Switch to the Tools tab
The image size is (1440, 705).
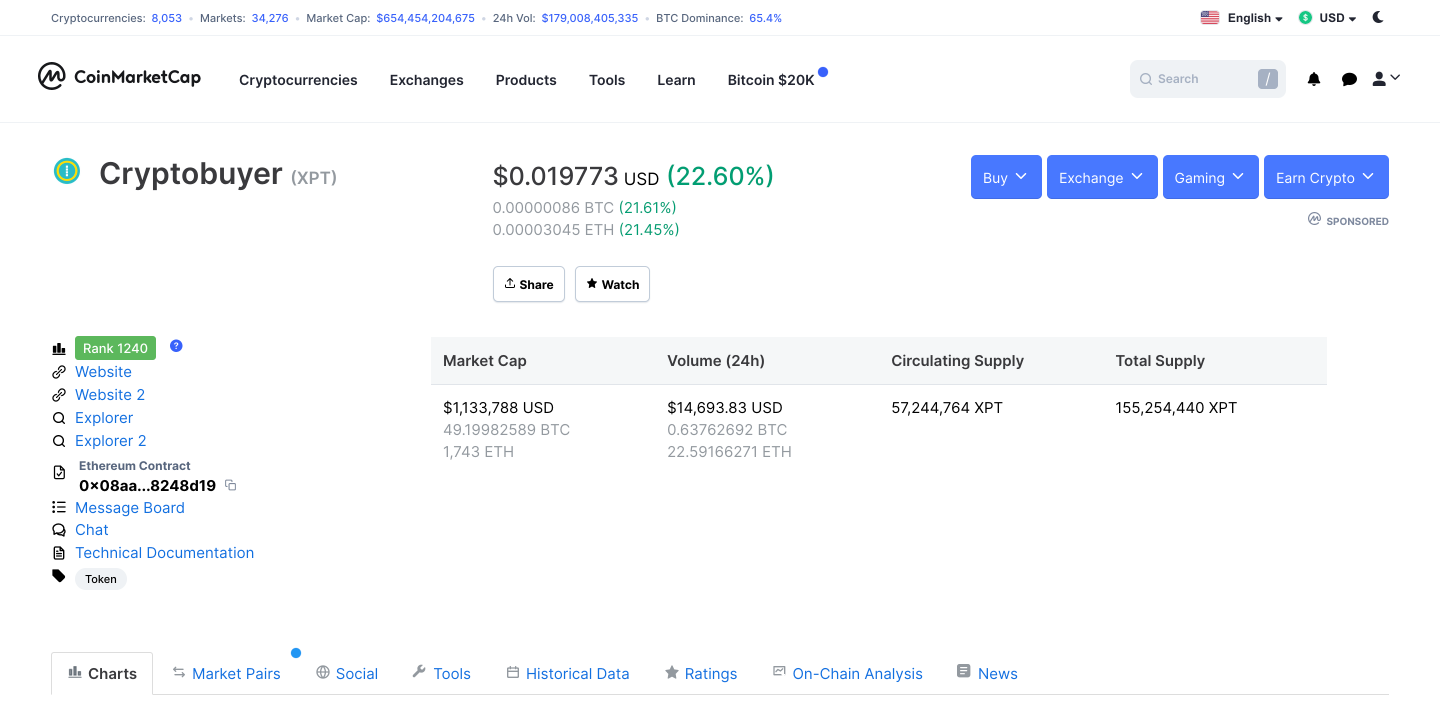tap(441, 673)
